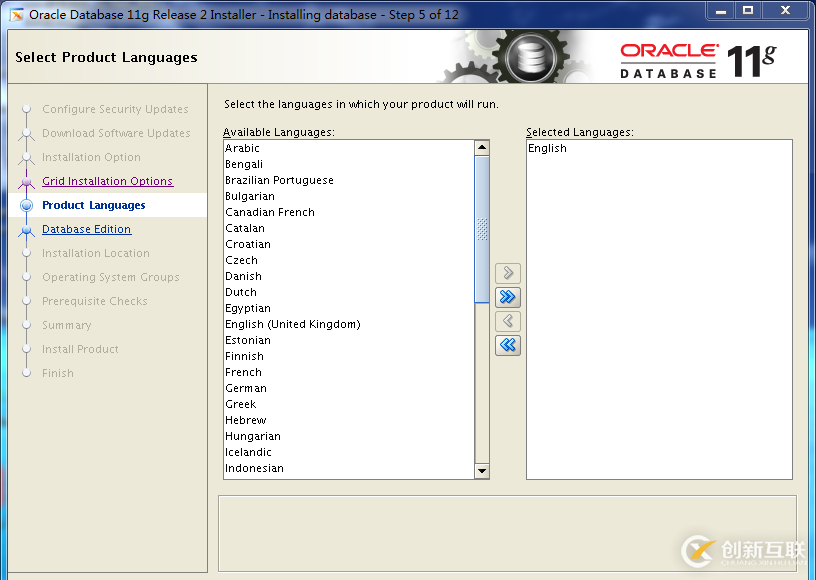
Task: Choose Danish in the language list
Action: click(349, 276)
